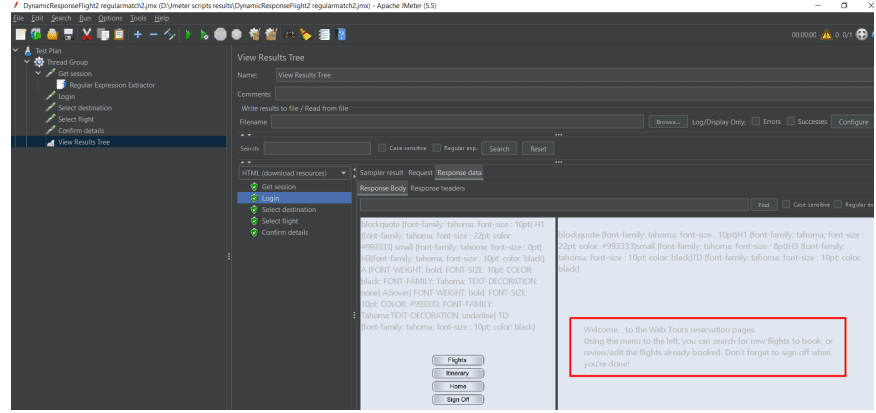
Task: Click the Reset search broom icon
Action: coord(306,35)
